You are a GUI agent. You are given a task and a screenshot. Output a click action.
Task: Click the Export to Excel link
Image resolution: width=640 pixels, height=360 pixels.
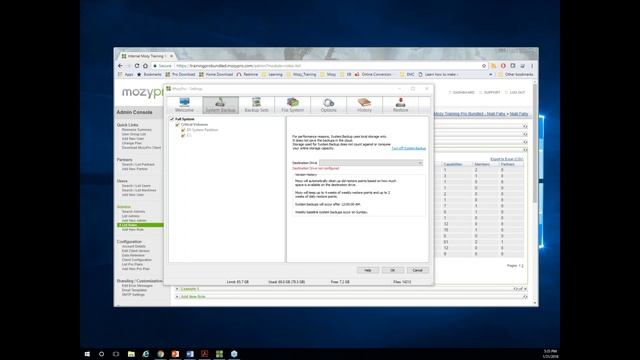click(507, 159)
